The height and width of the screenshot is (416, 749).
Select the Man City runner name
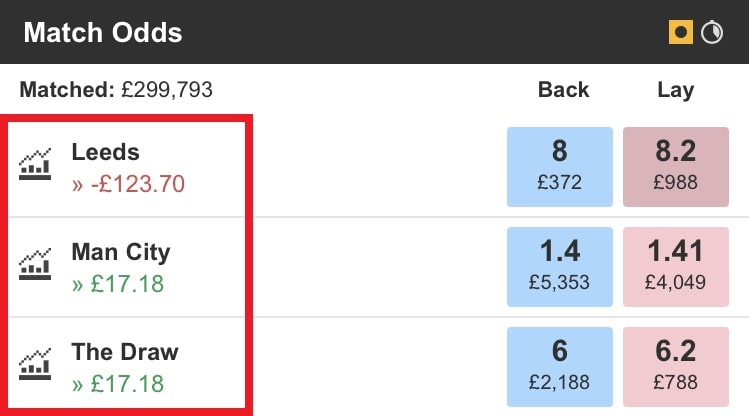click(x=121, y=252)
